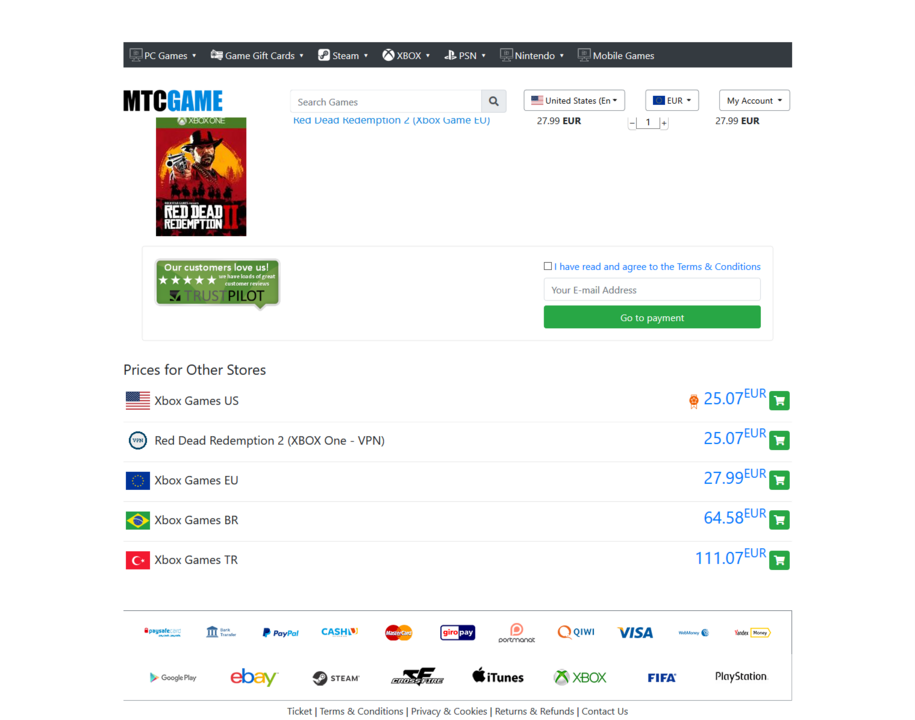Image resolution: width=915 pixels, height=720 pixels.
Task: Click the STEAM brand logo in footer
Action: (336, 678)
